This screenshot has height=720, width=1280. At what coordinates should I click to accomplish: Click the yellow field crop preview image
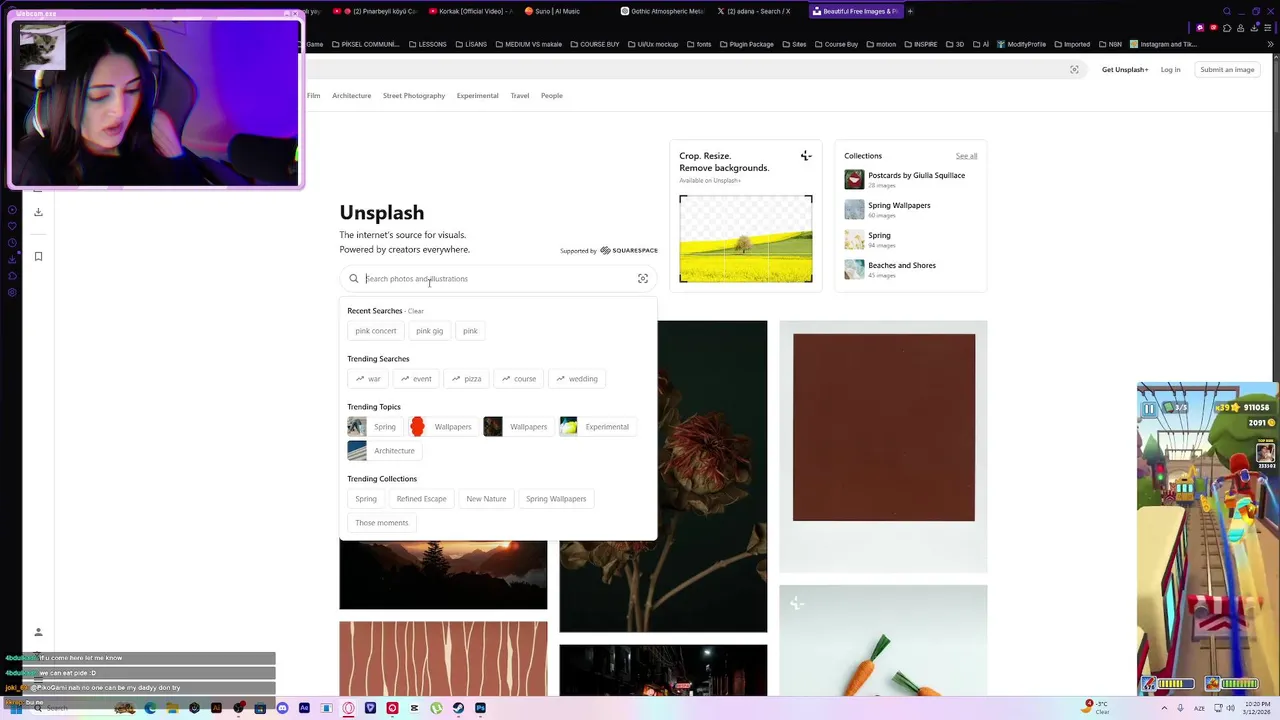point(746,239)
